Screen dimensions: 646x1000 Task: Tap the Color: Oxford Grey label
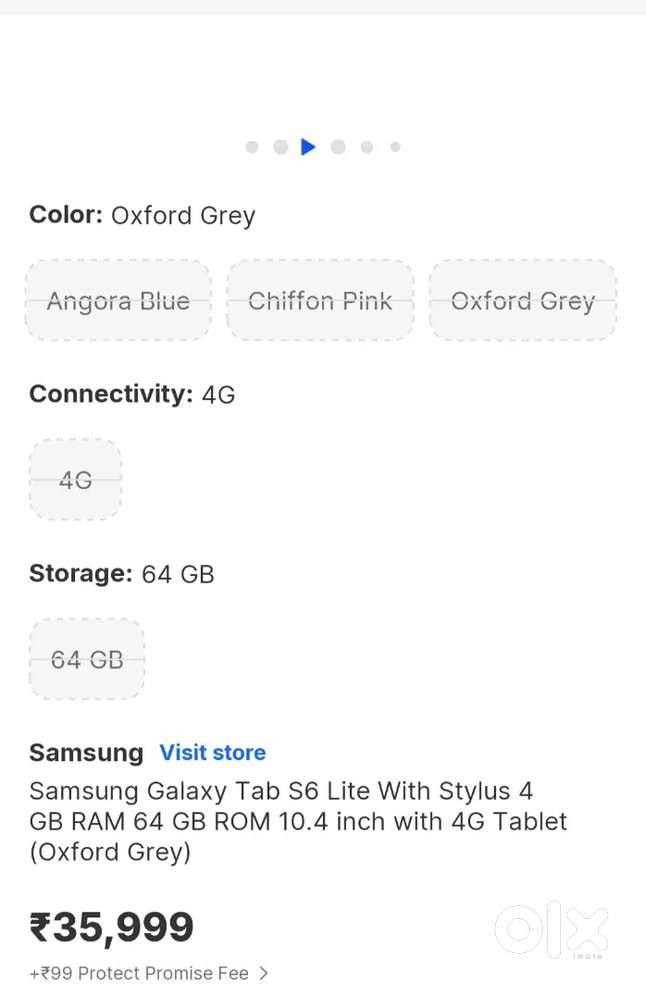(141, 215)
